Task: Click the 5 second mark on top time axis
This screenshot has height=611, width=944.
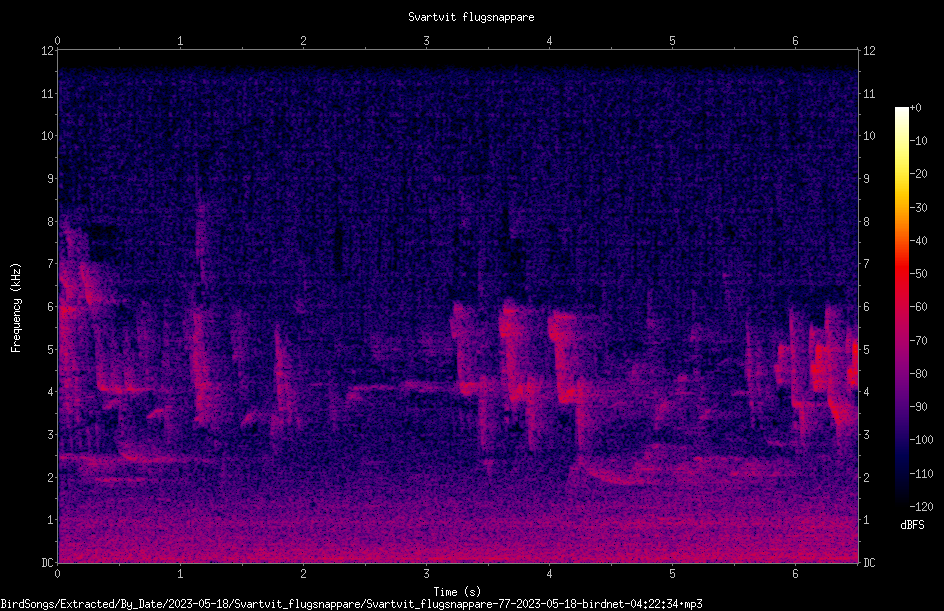Action: pyautogui.click(x=672, y=41)
